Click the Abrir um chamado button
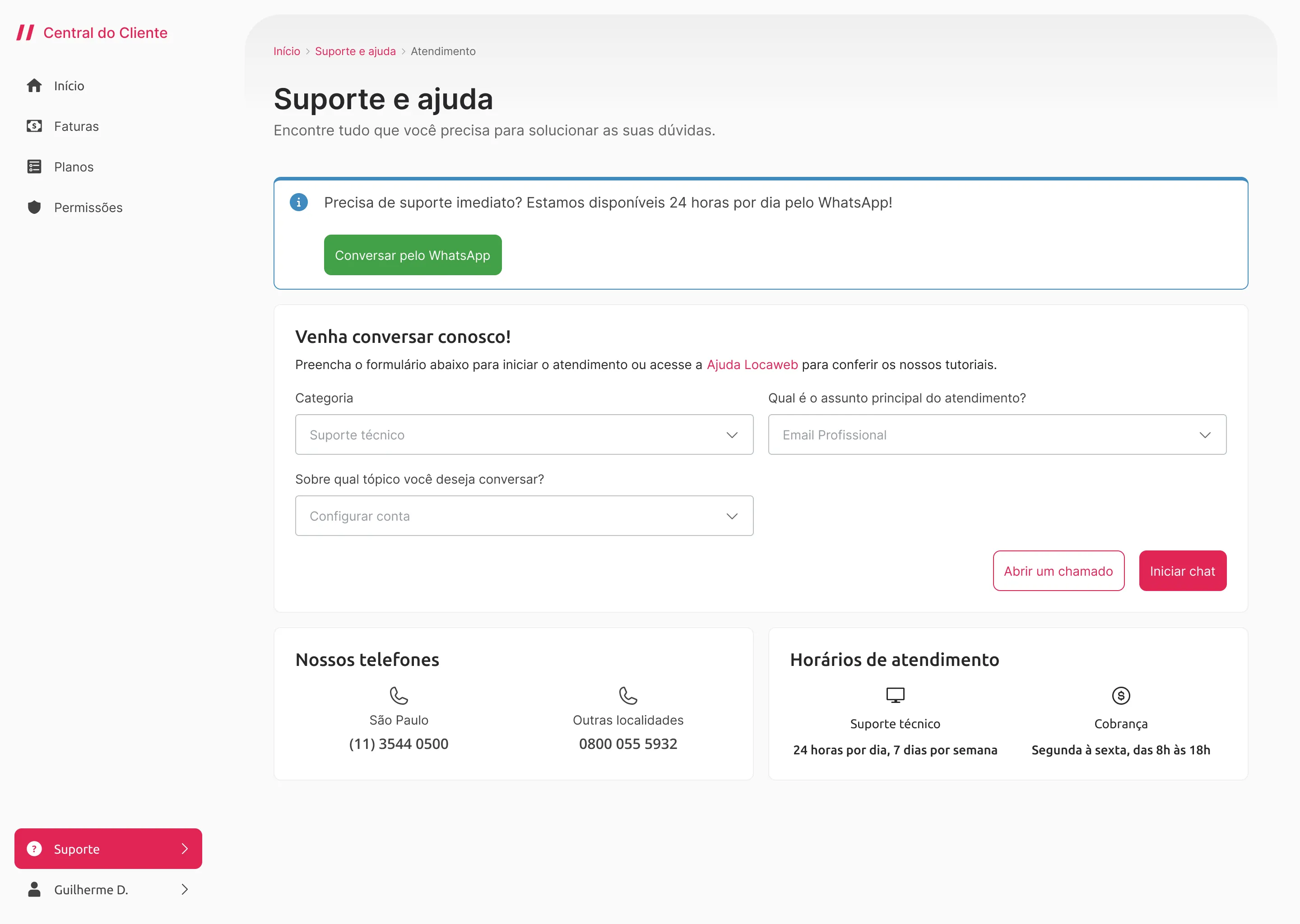This screenshot has height=924, width=1300. pyautogui.click(x=1059, y=571)
